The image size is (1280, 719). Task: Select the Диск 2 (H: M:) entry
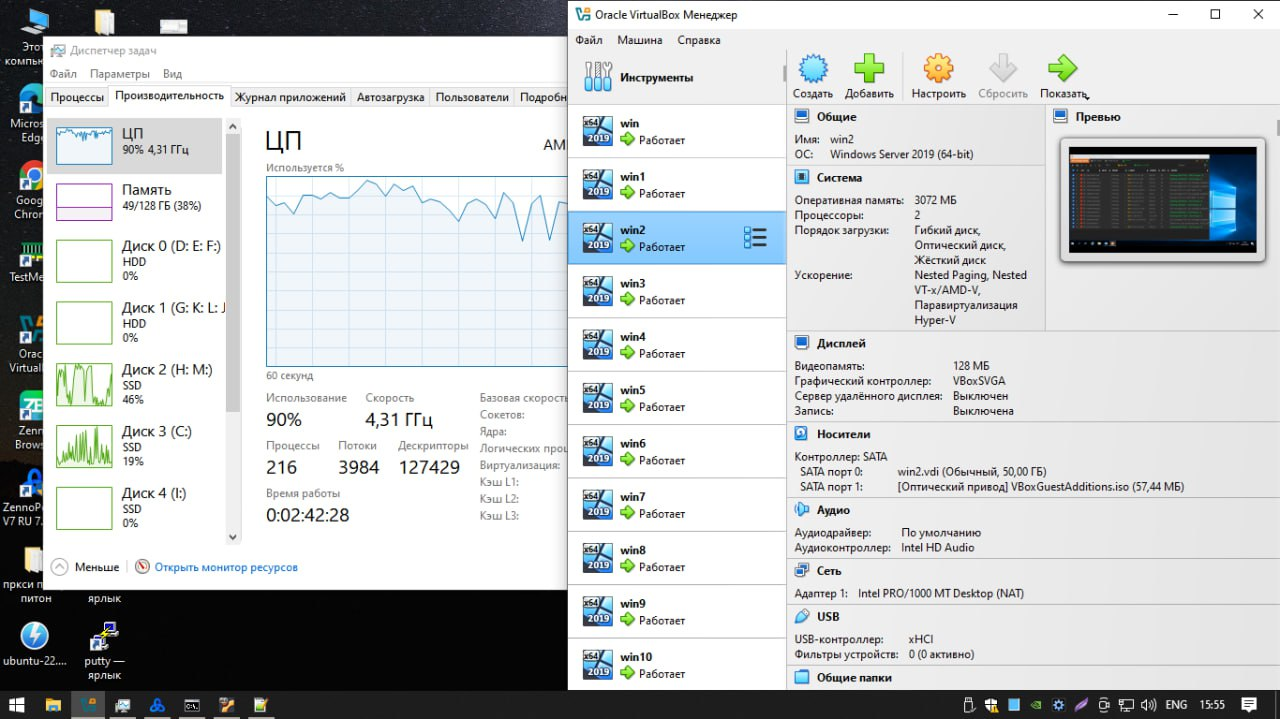135,384
